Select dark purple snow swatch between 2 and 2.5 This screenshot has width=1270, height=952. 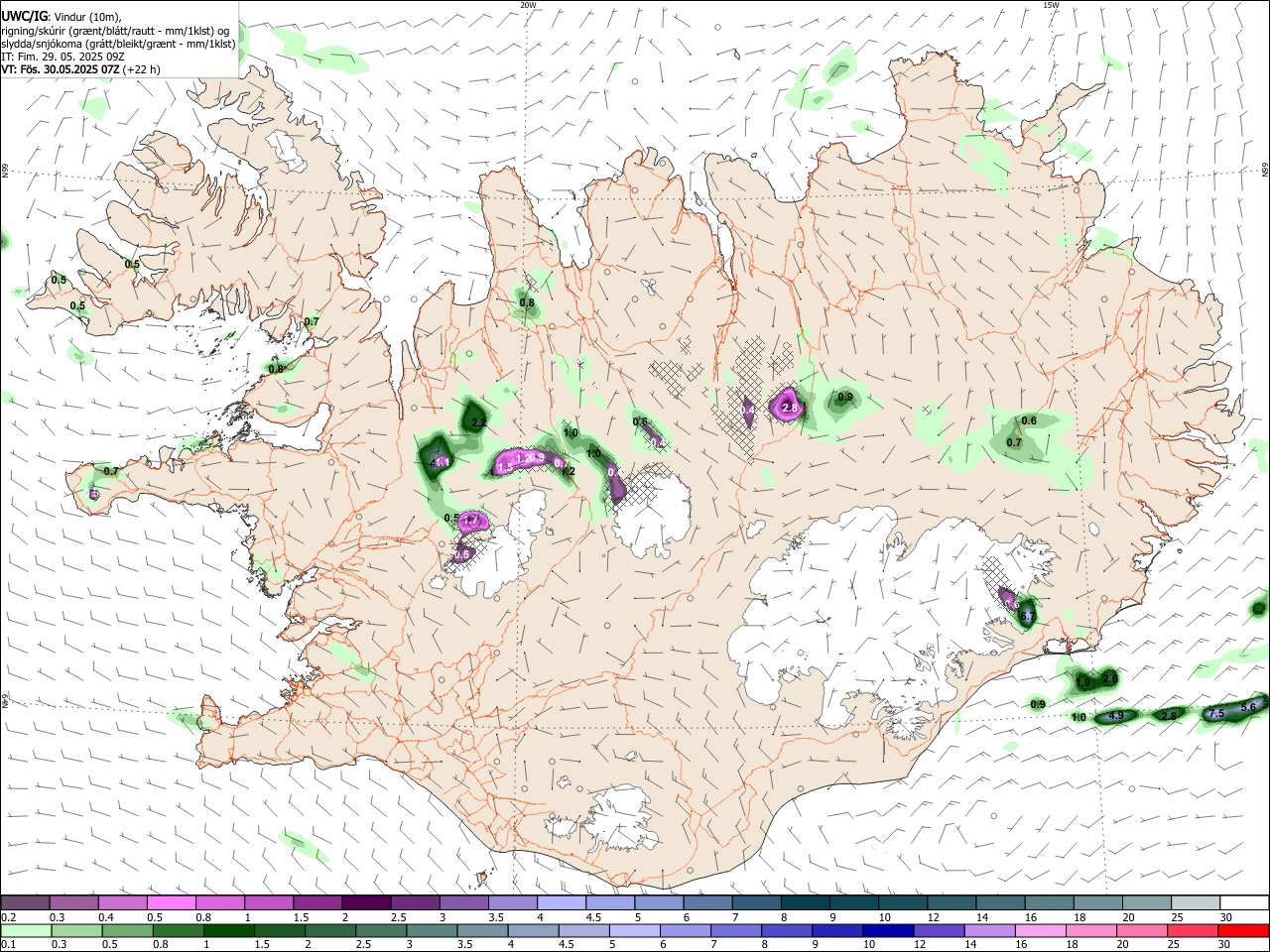pos(366,903)
